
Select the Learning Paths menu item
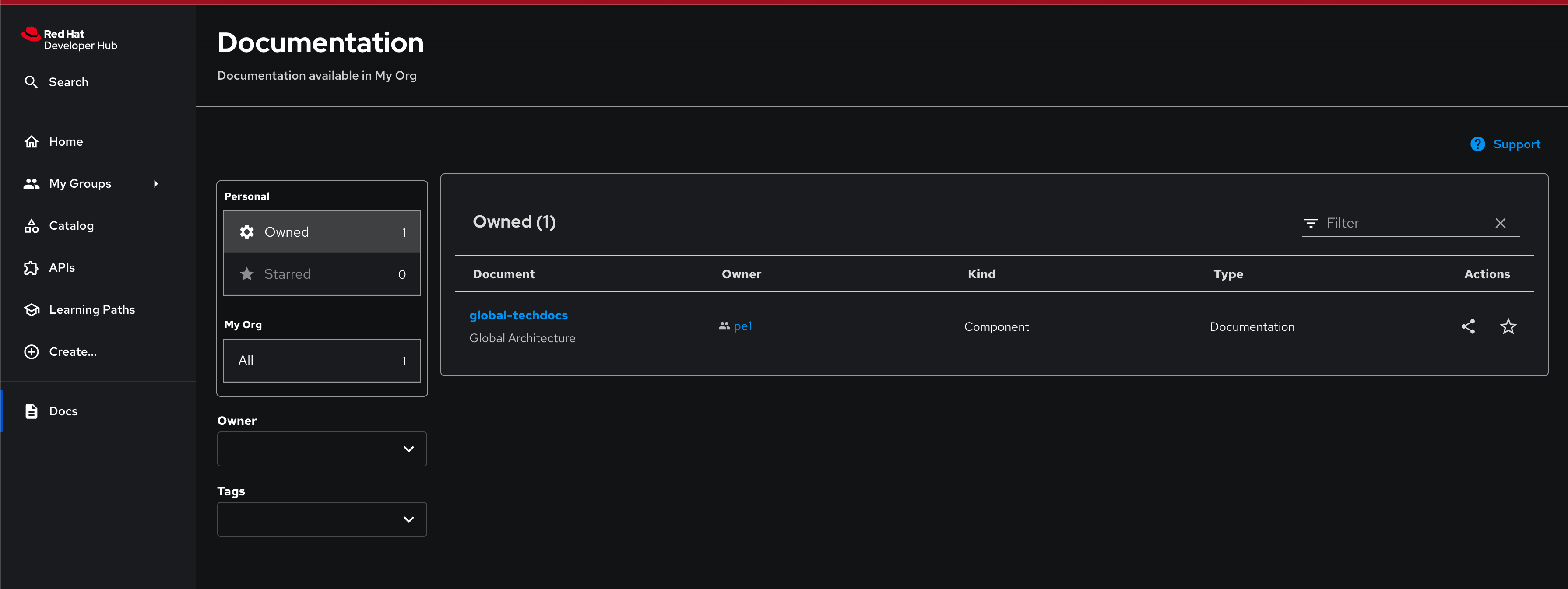[91, 309]
